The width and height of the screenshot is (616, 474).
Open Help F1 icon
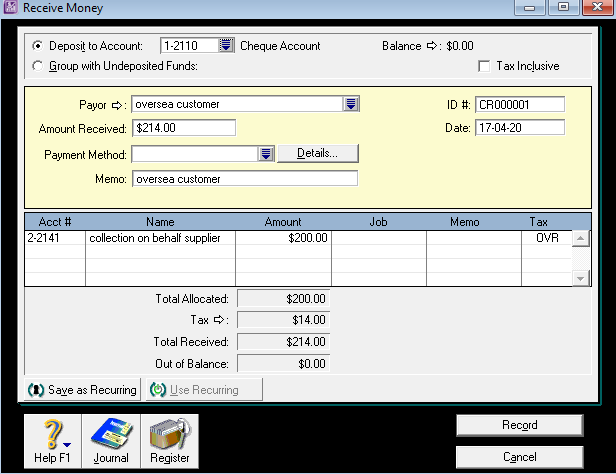53,441
